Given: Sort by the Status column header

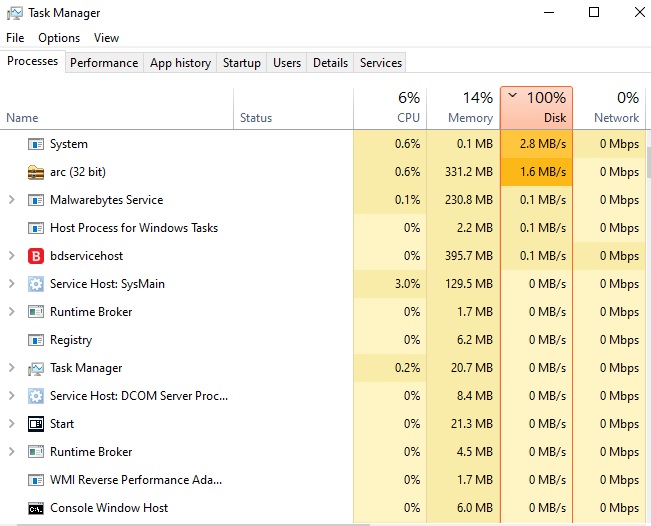Looking at the screenshot, I should (x=294, y=109).
